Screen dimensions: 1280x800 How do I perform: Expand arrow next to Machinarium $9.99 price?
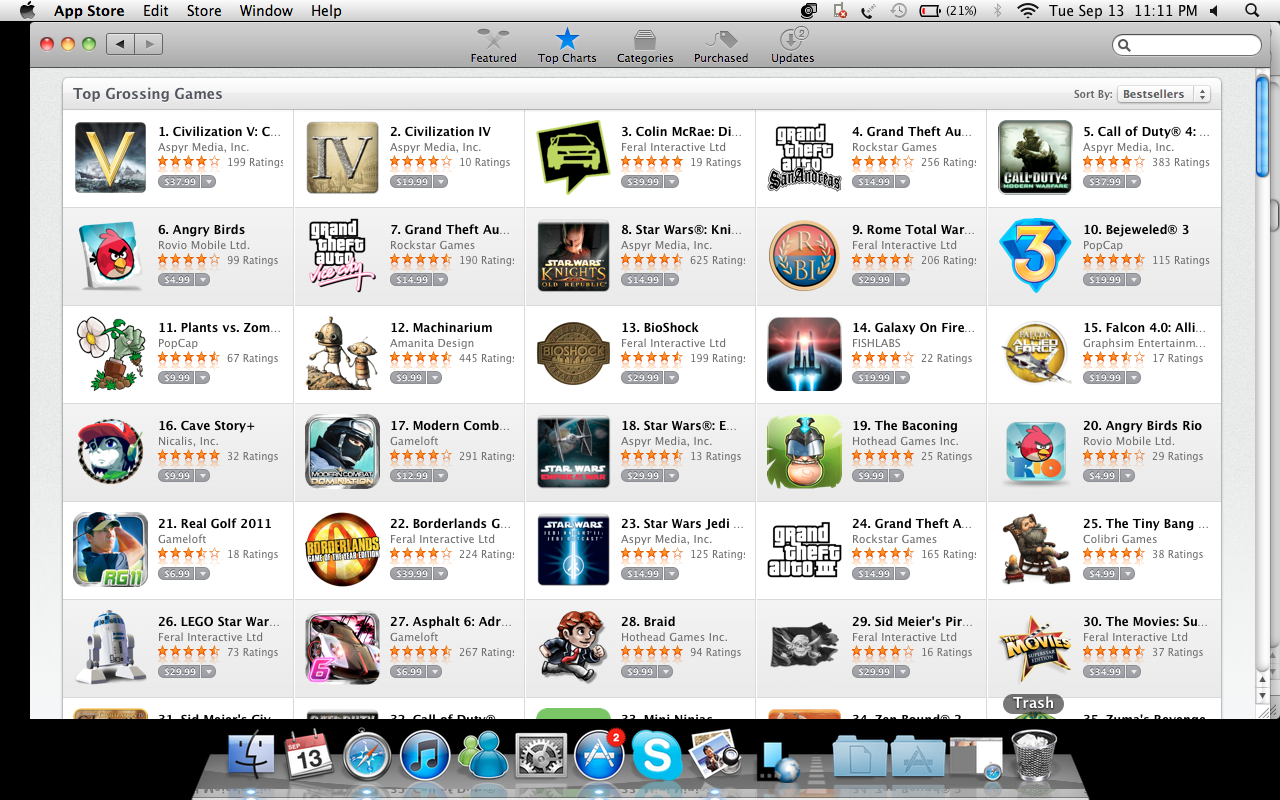pos(435,378)
